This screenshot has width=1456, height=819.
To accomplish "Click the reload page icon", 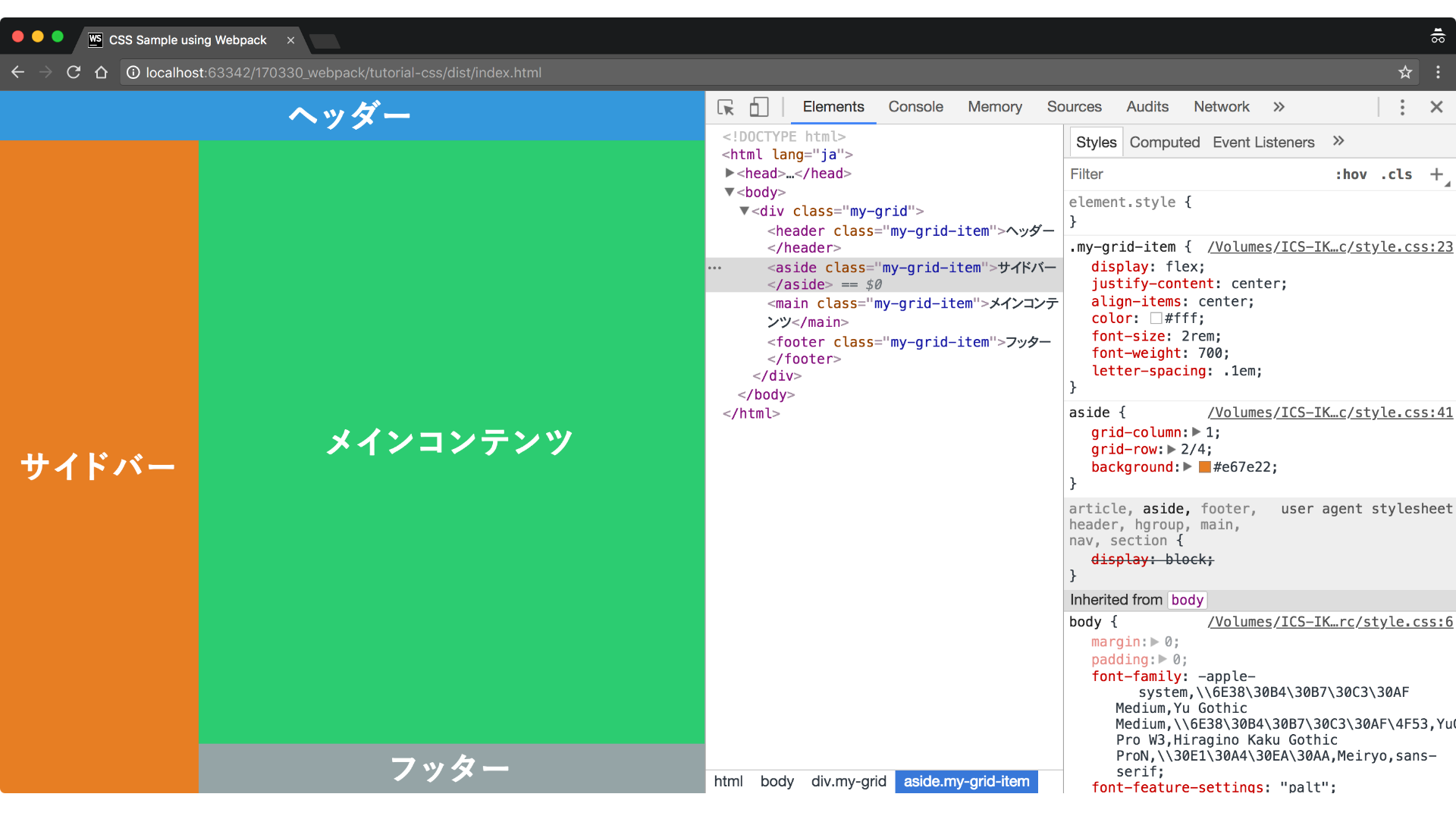I will [74, 72].
